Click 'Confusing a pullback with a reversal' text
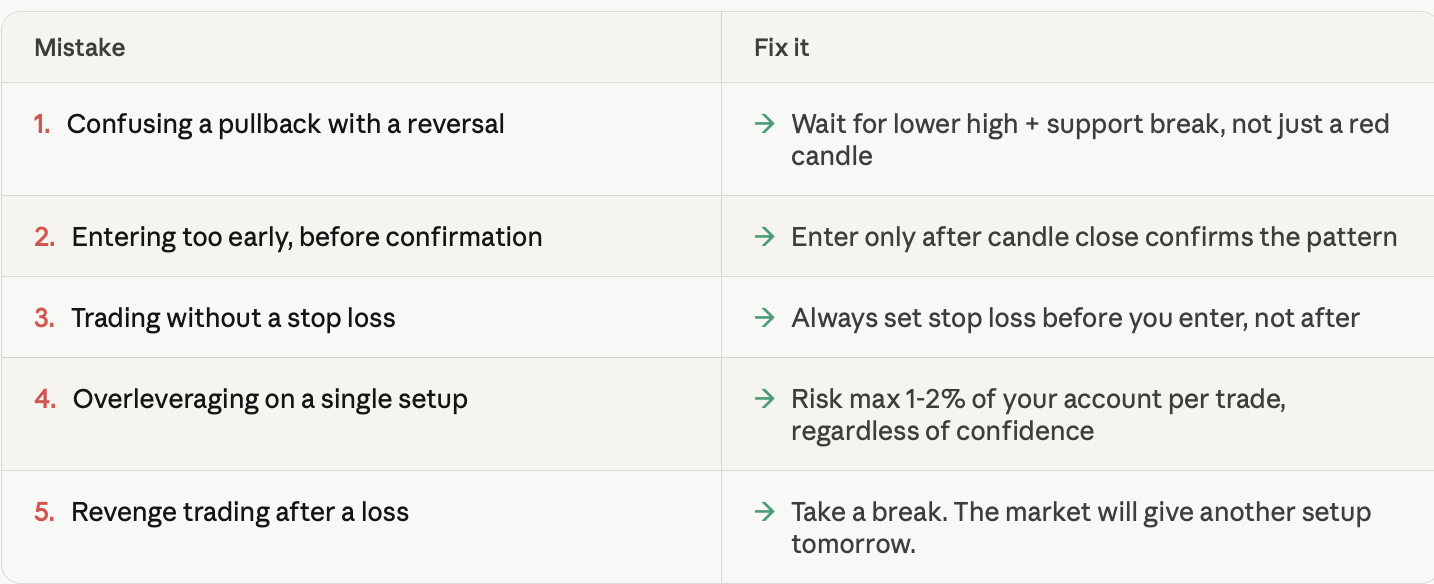The width and height of the screenshot is (1434, 584). [286, 124]
